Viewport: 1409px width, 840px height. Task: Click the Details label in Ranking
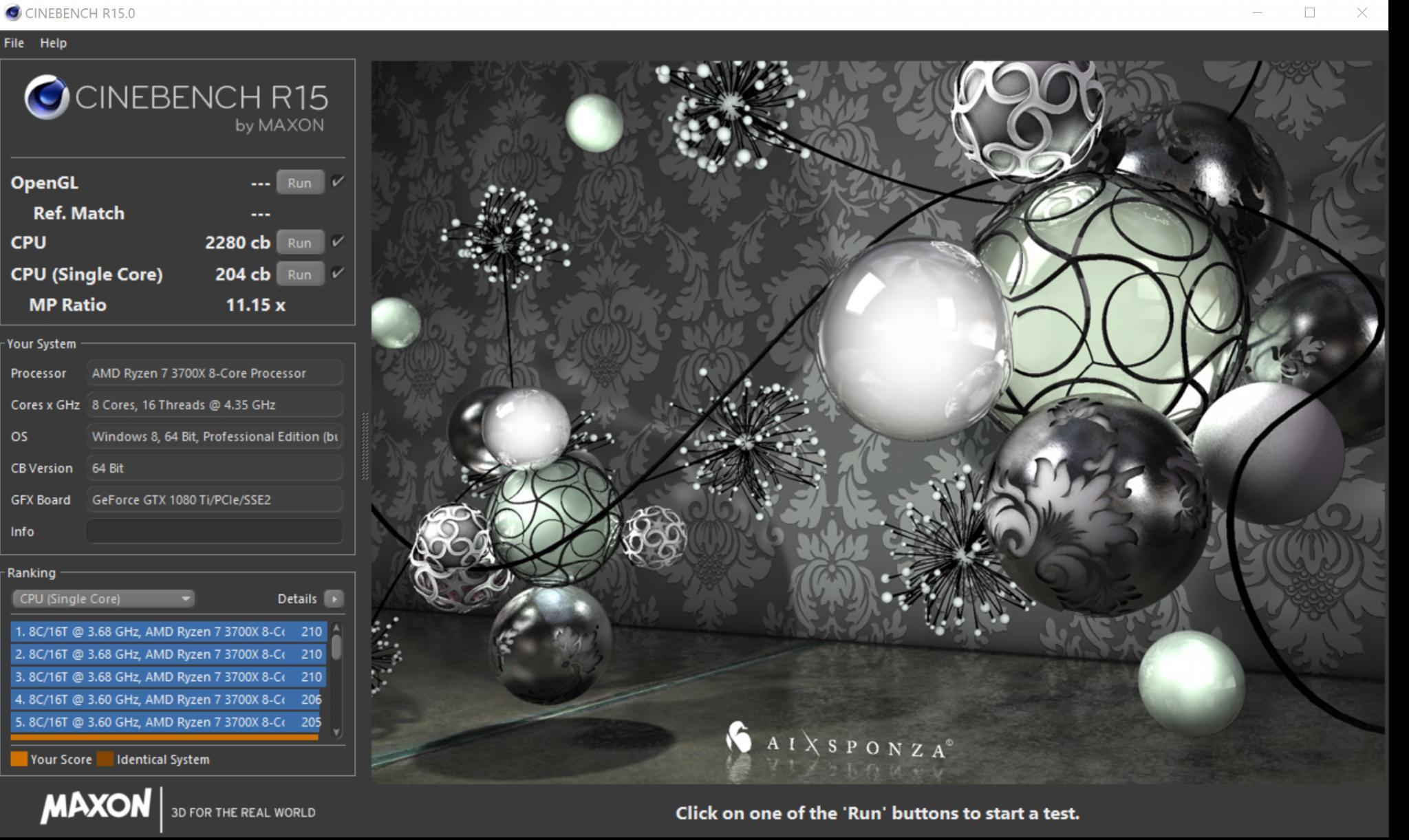click(x=297, y=599)
